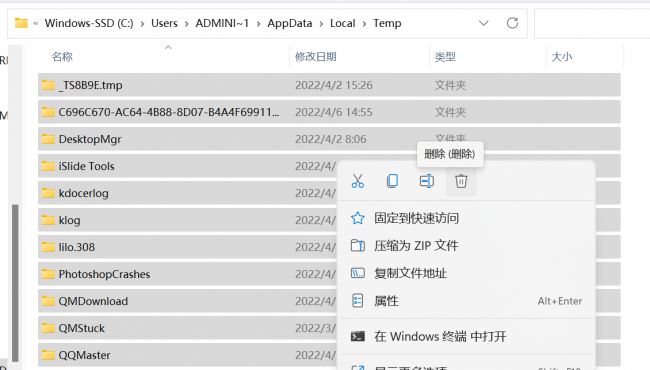Click folder icon of PhotoshopCrashes
650x370 pixels.
pyautogui.click(x=48, y=274)
